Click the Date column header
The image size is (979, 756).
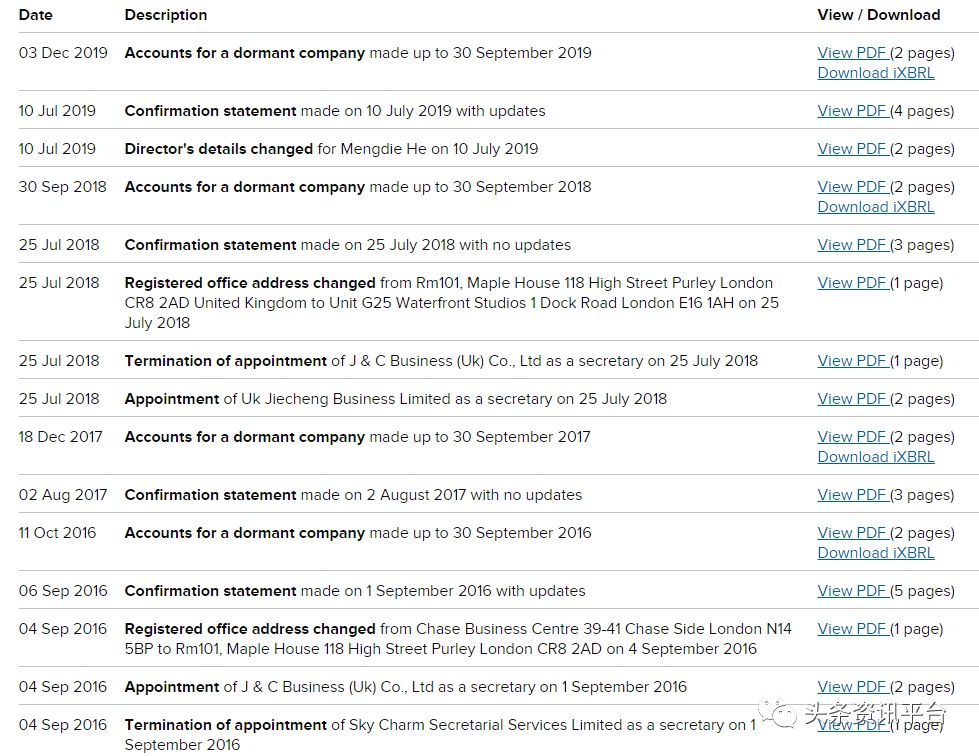[35, 15]
